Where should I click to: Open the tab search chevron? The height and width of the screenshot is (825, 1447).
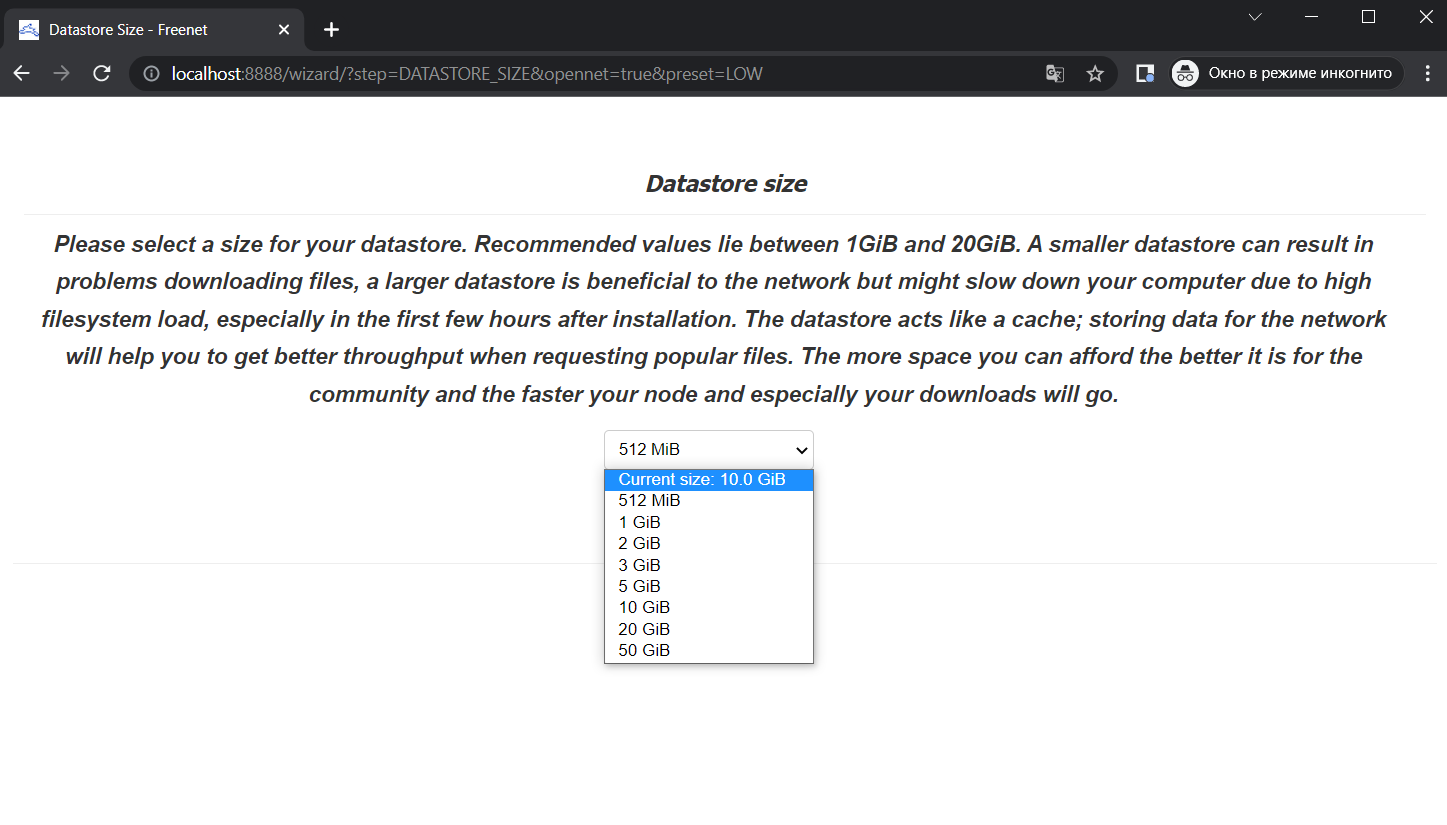coord(1256,17)
